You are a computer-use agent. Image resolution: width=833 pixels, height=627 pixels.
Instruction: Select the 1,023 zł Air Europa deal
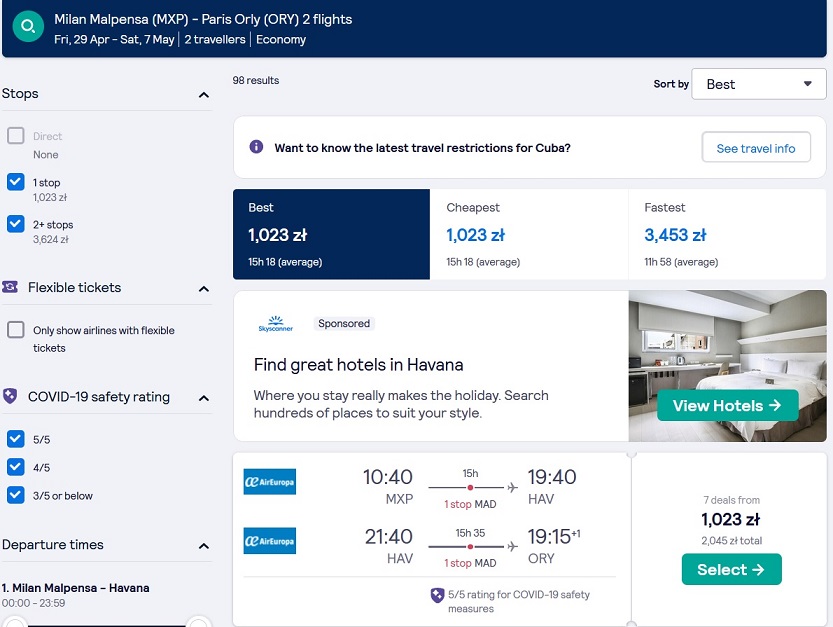[x=731, y=570]
